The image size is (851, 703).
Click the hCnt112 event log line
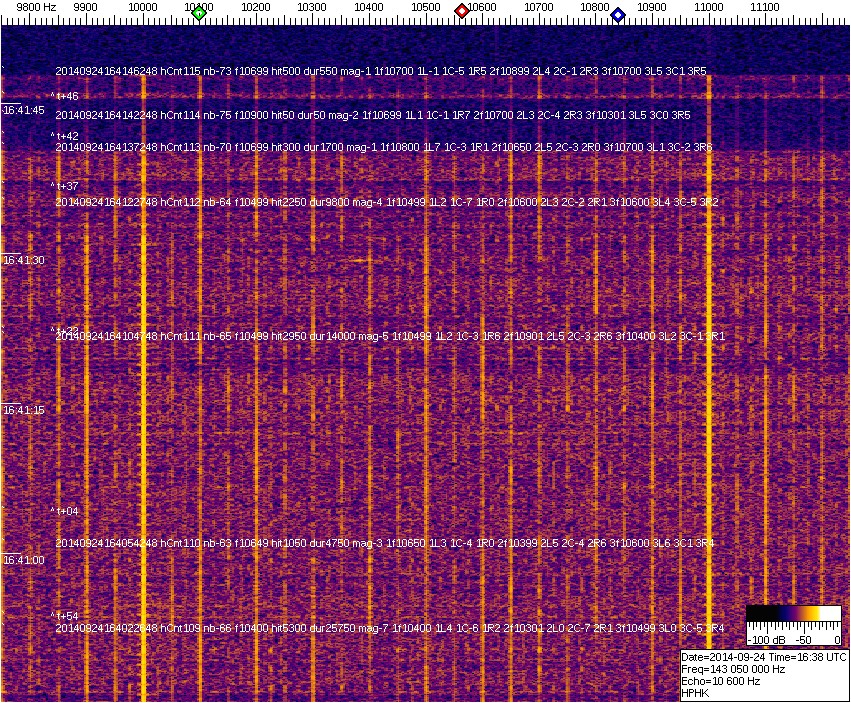pyautogui.click(x=386, y=202)
